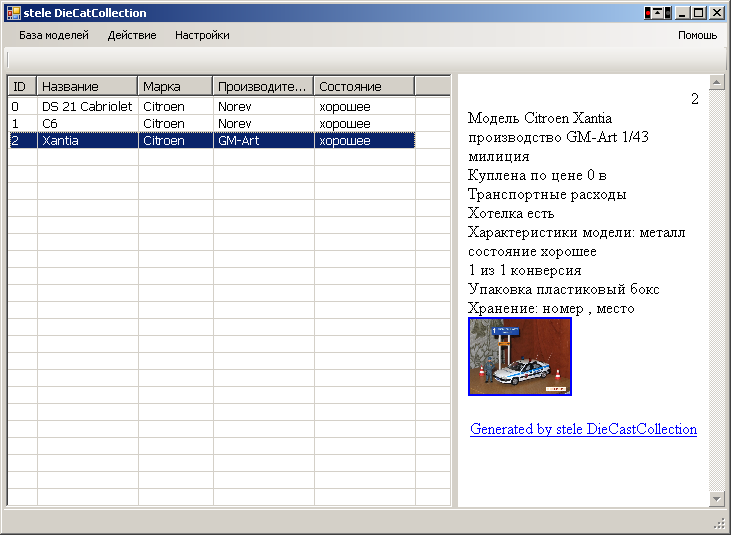Click ID cell 1 in the table
Image resolution: width=731 pixels, height=535 pixels.
(23, 123)
